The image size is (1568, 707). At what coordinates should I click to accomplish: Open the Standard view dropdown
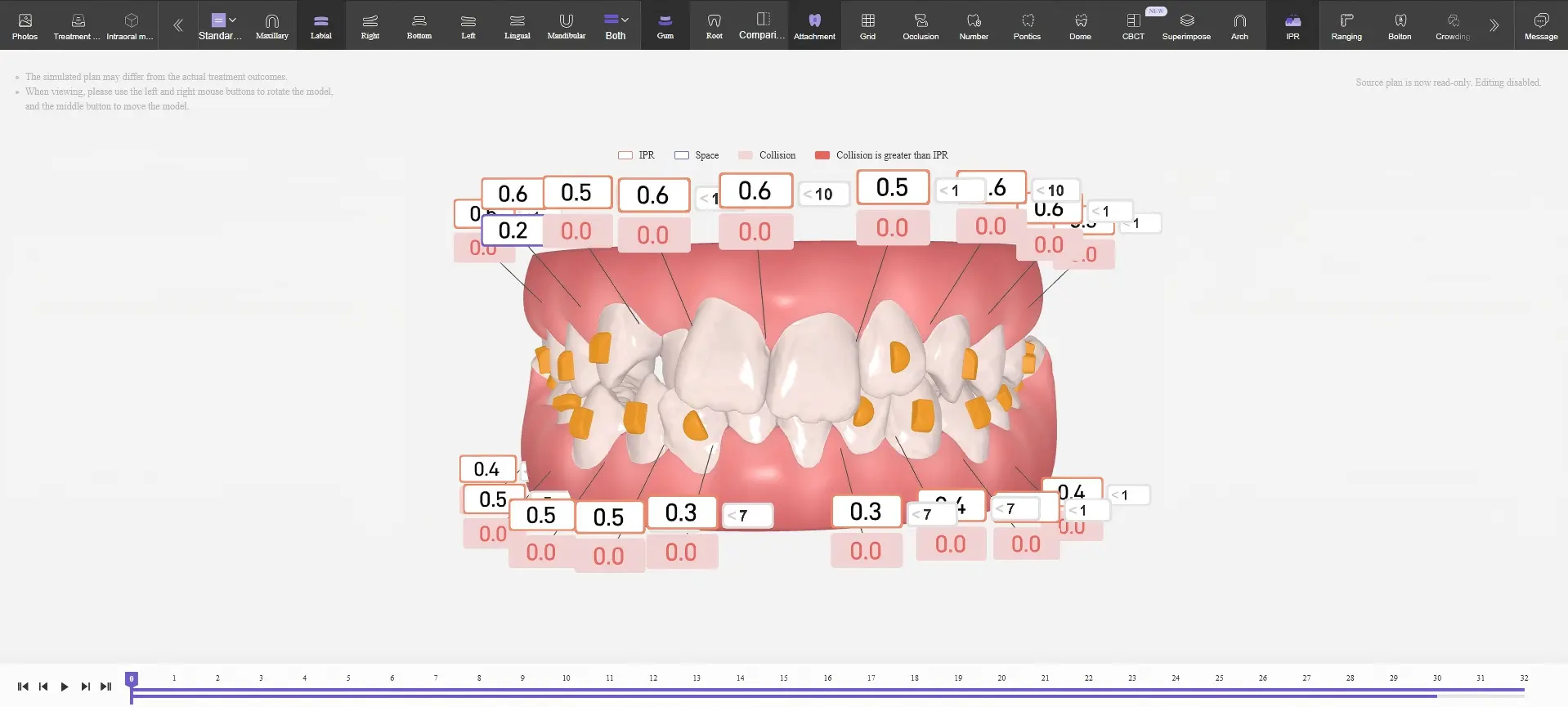(x=221, y=25)
